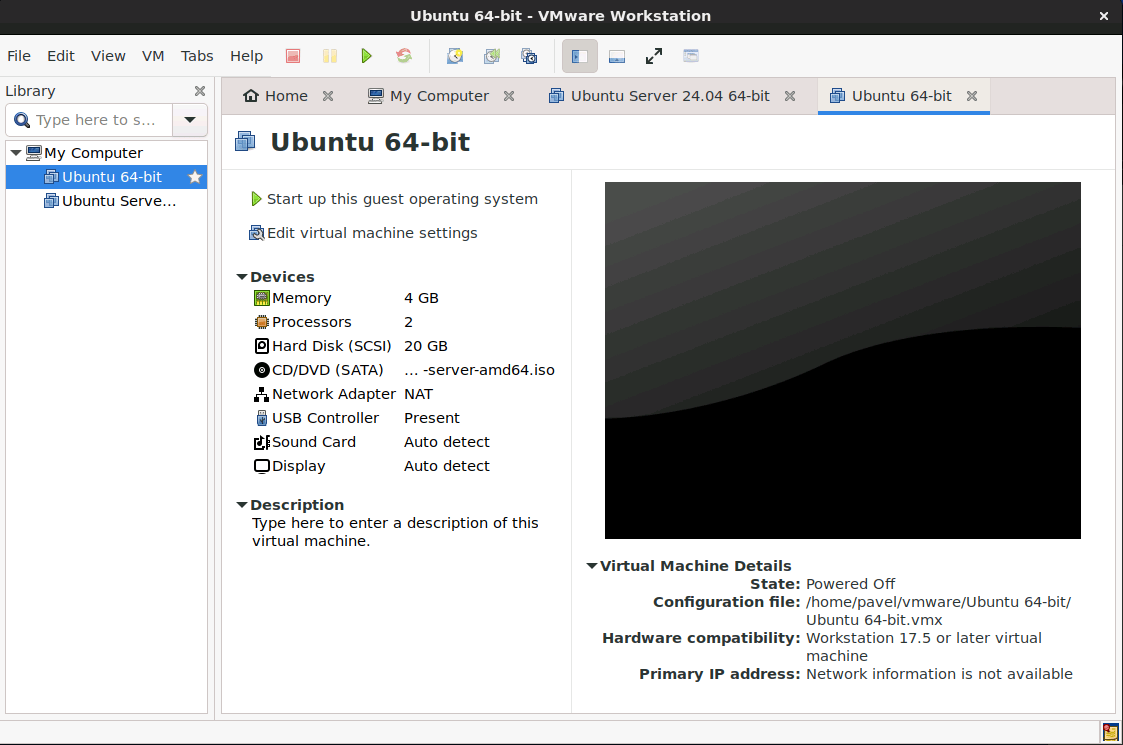Open the library search dropdown arrow
This screenshot has height=745, width=1123.
pyautogui.click(x=190, y=120)
